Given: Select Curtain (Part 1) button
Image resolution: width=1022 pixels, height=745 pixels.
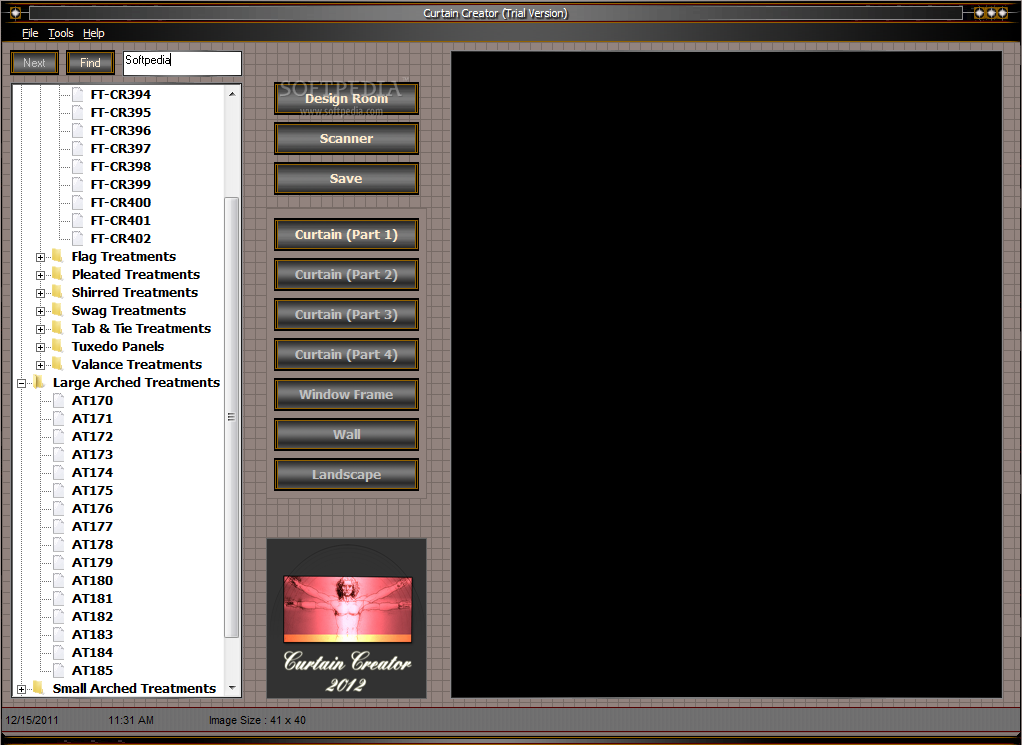Looking at the screenshot, I should coord(346,235).
